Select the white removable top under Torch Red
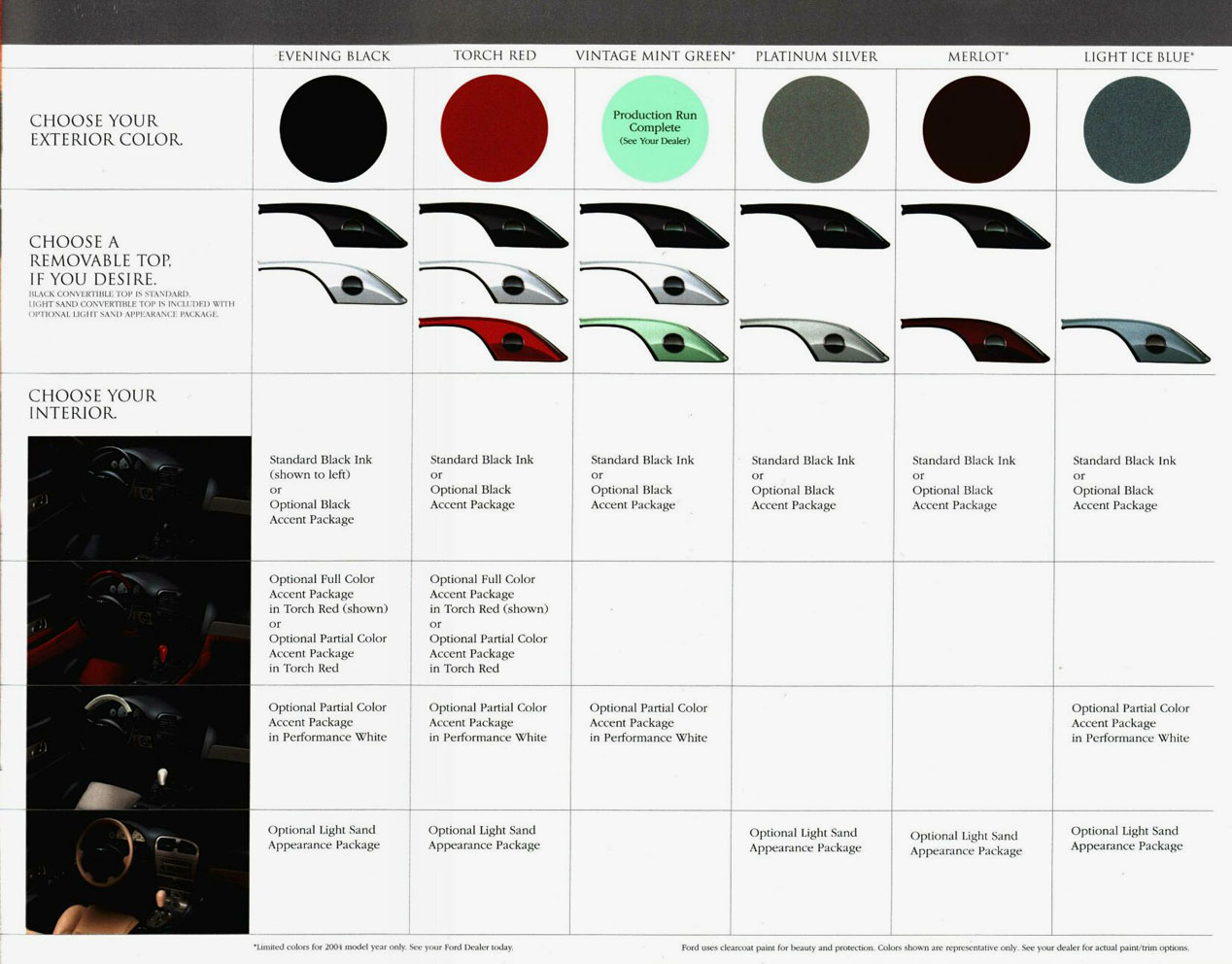 (x=494, y=282)
